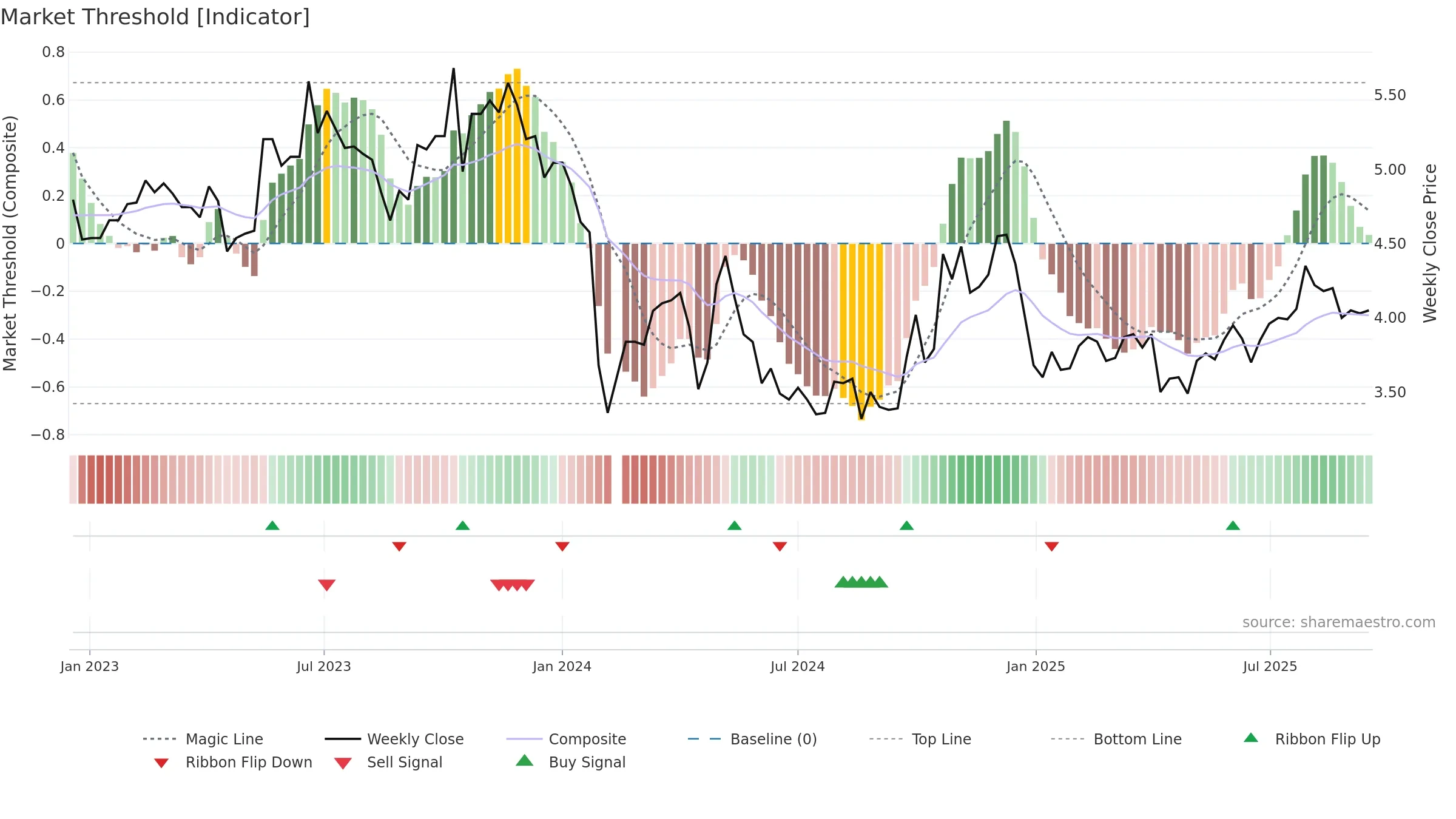Click the 0.2 left axis tick label
Screen dimensions: 1456x819
(x=53, y=196)
